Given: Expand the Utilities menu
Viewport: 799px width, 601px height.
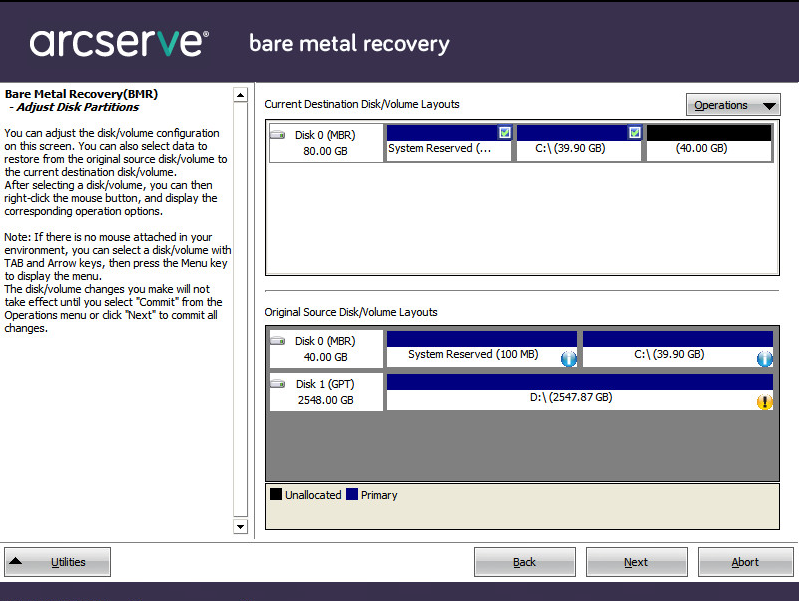Looking at the screenshot, I should [58, 562].
